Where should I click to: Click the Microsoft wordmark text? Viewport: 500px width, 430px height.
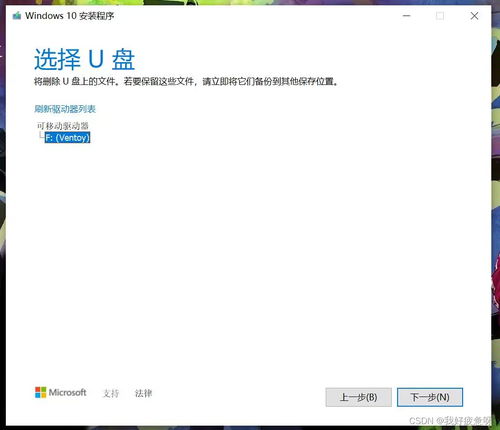coord(68,392)
